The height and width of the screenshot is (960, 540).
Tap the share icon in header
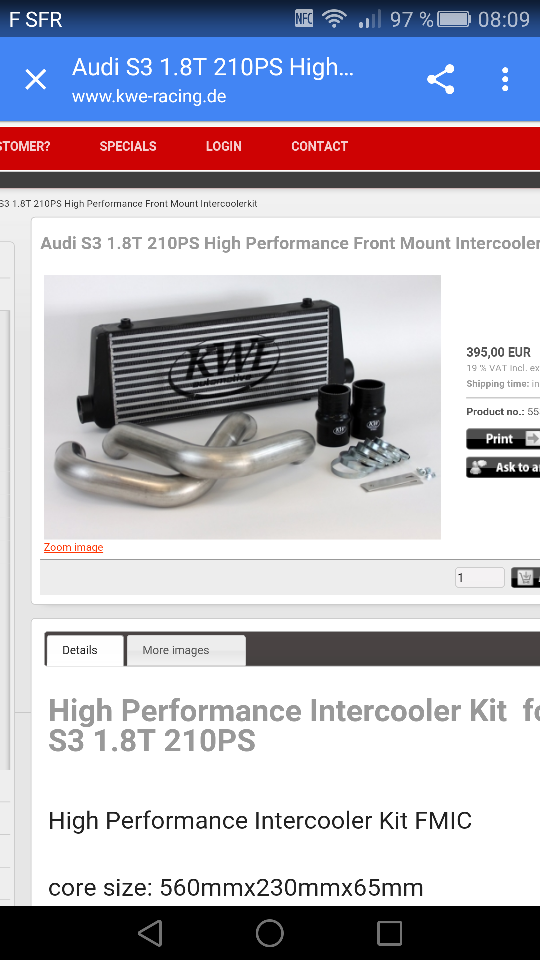pyautogui.click(x=441, y=79)
